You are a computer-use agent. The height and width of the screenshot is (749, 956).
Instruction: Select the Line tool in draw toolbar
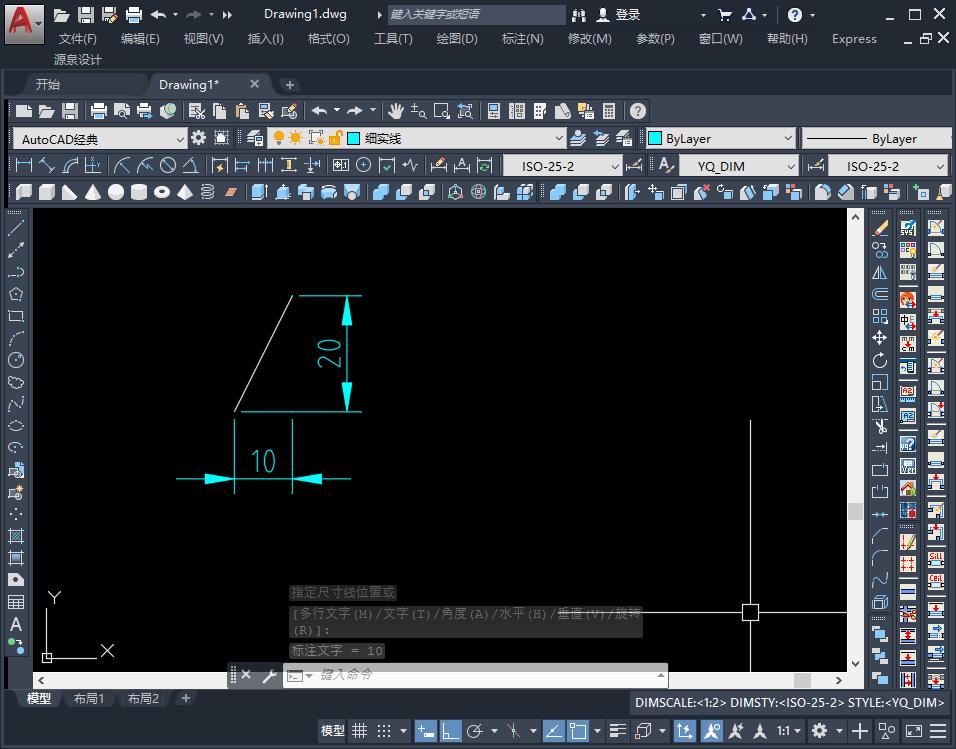click(x=16, y=228)
